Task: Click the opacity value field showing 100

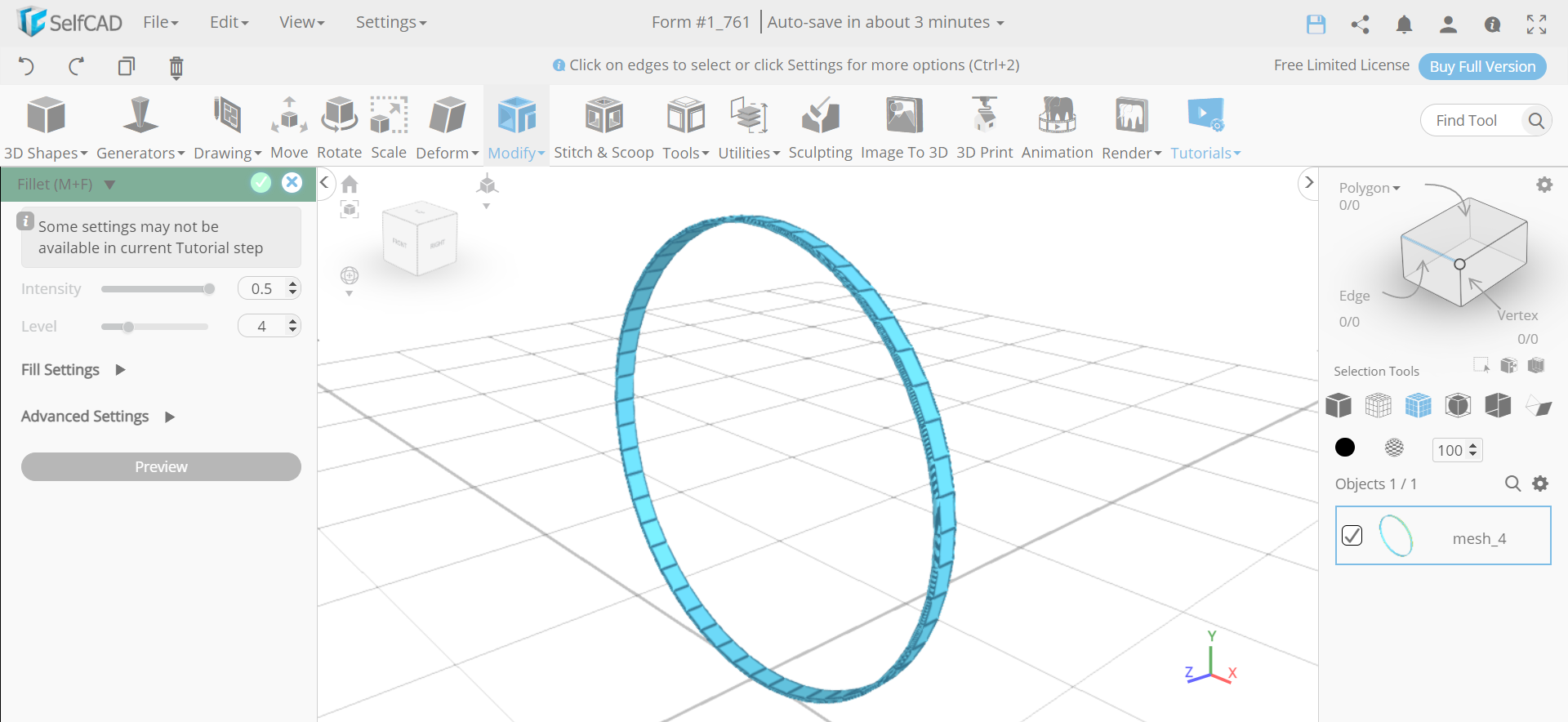Action: 1457,450
